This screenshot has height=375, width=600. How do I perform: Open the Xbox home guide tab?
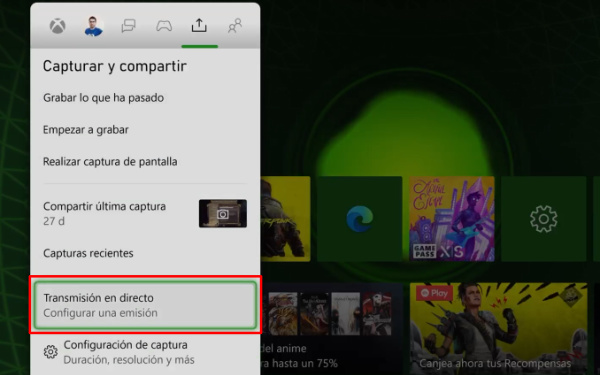[x=57, y=26]
